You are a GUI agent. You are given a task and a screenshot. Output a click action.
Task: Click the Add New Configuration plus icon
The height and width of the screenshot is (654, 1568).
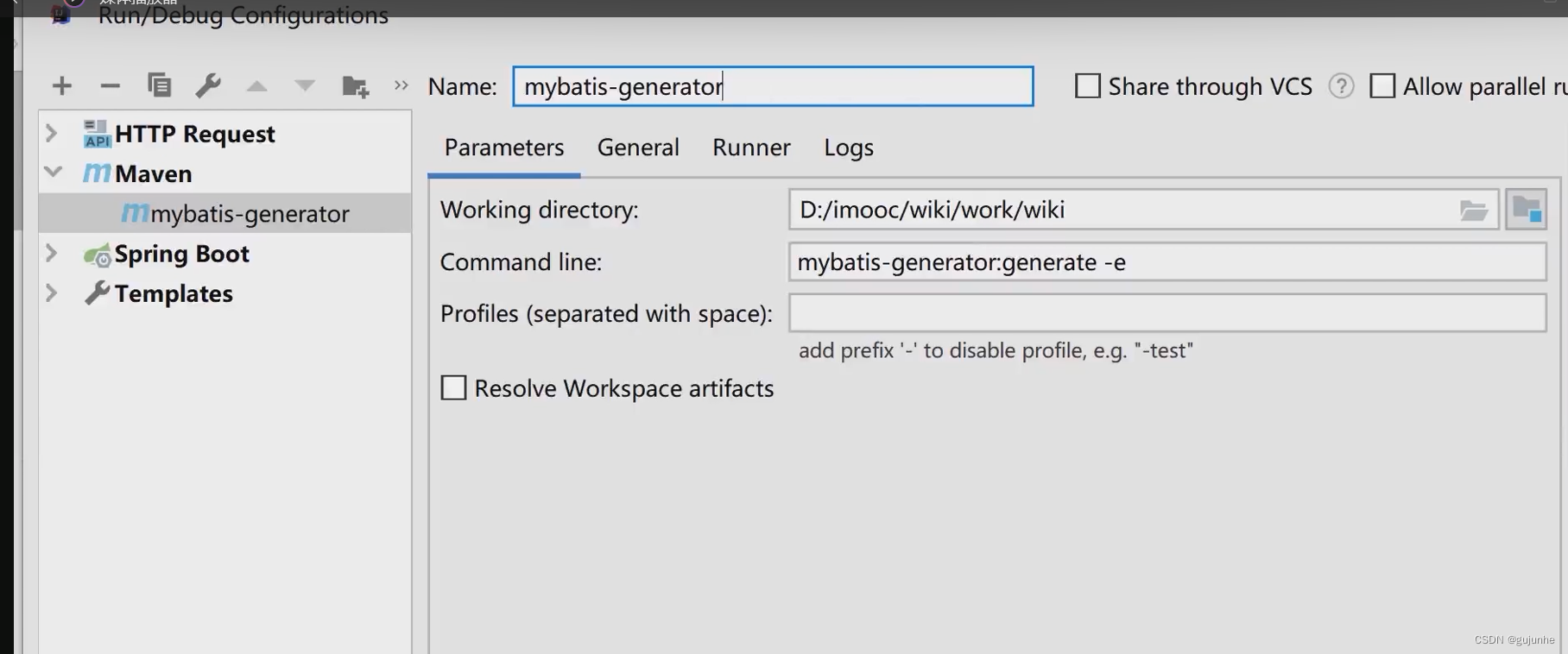pyautogui.click(x=62, y=86)
